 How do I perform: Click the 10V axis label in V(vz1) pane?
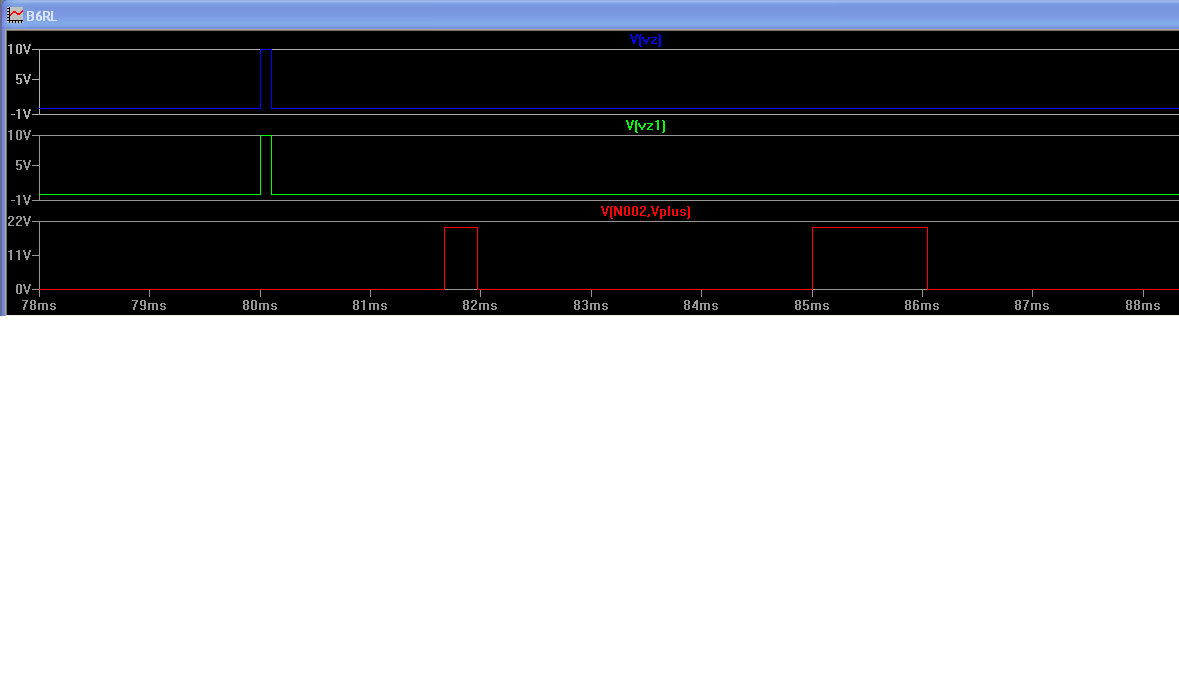(x=19, y=135)
